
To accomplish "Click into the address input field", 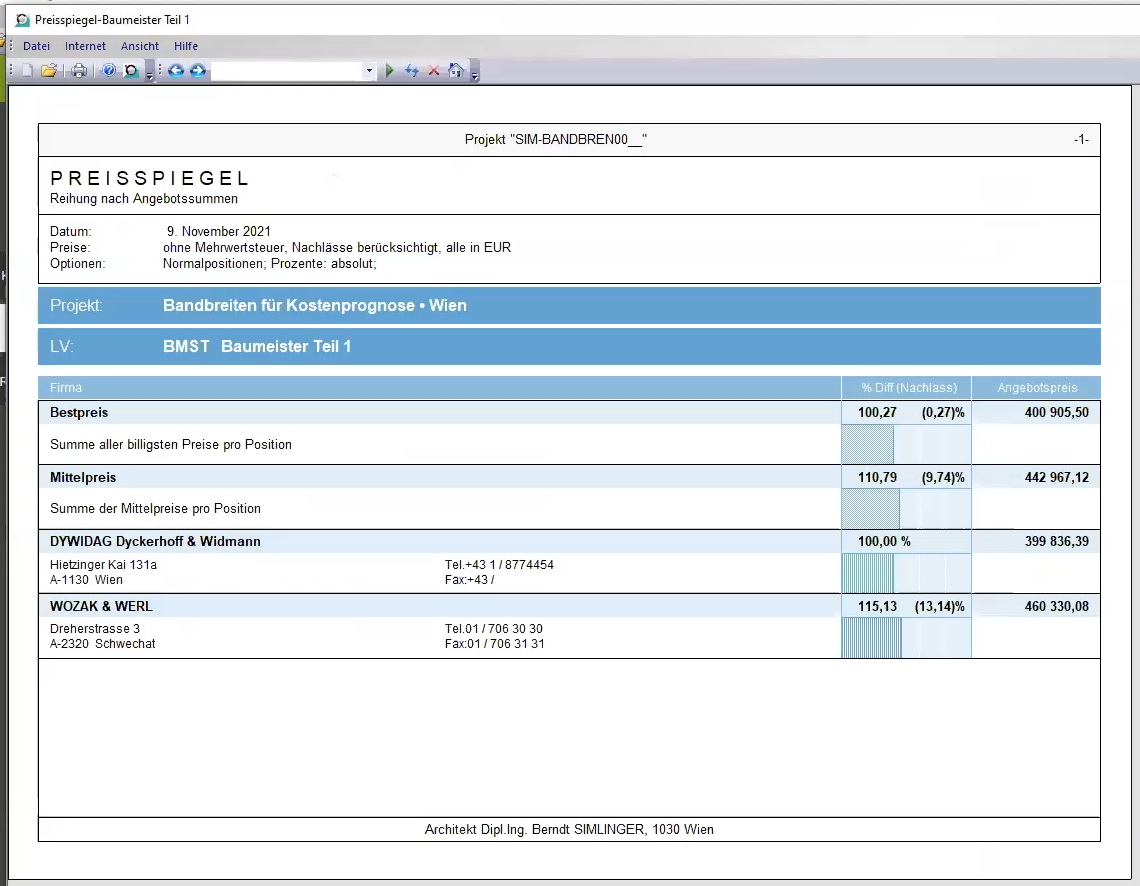I will click(x=286, y=71).
